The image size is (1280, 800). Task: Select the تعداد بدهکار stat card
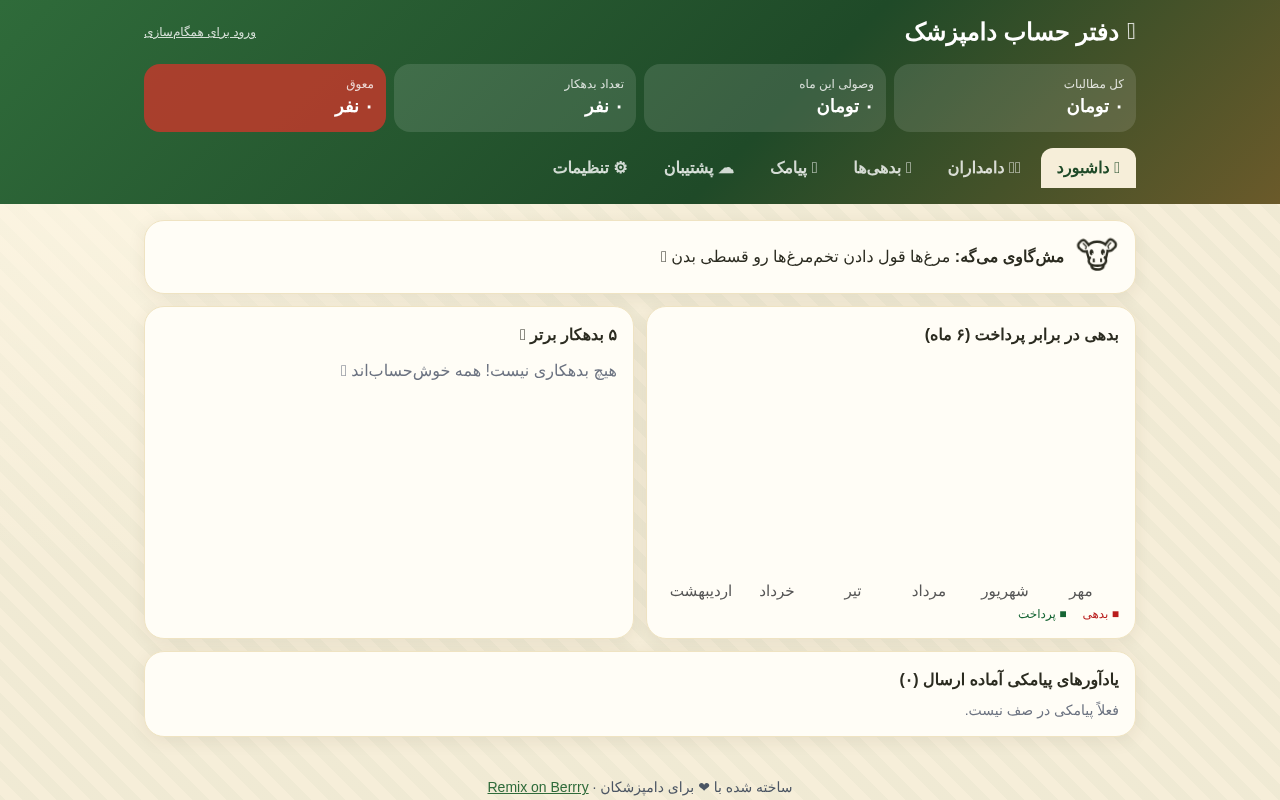coord(515,98)
